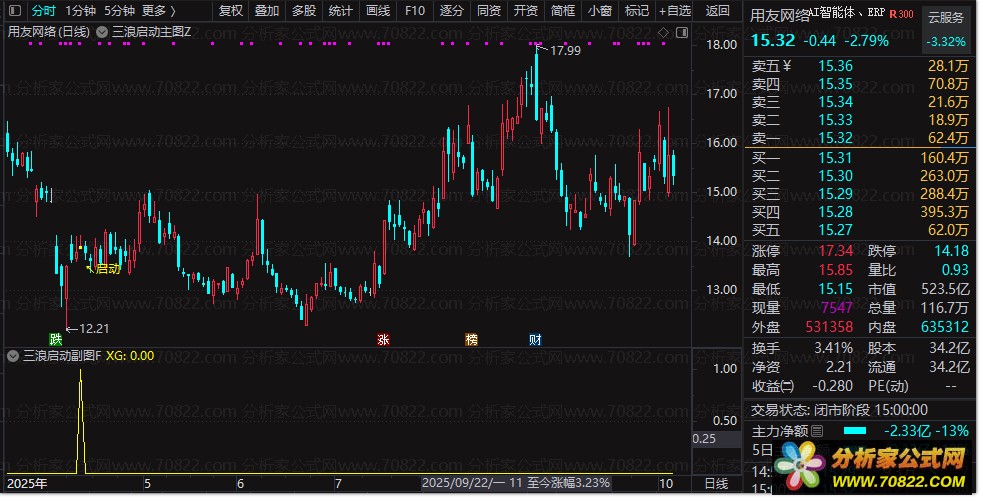
Task: Toggle the left sidebar panel icon
Action: click(x=15, y=11)
